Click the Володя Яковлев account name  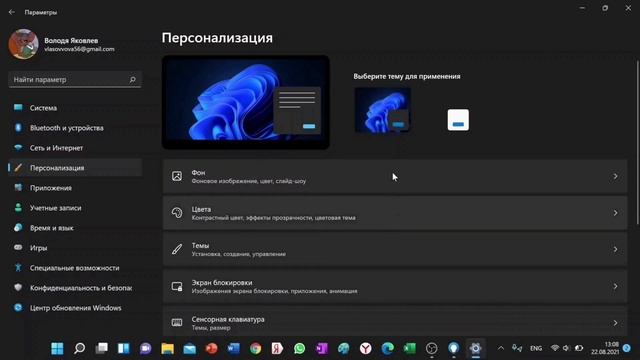click(71, 40)
